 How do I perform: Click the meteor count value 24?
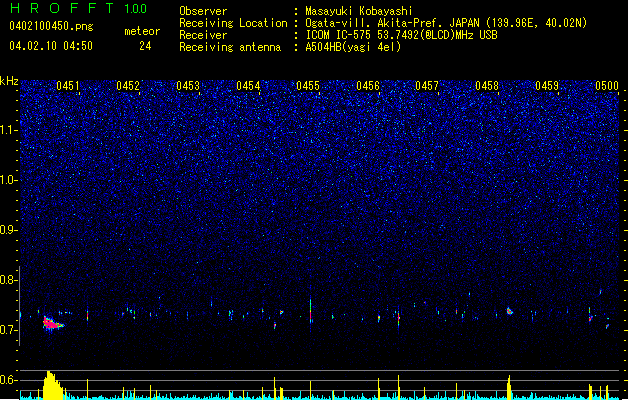[145, 46]
